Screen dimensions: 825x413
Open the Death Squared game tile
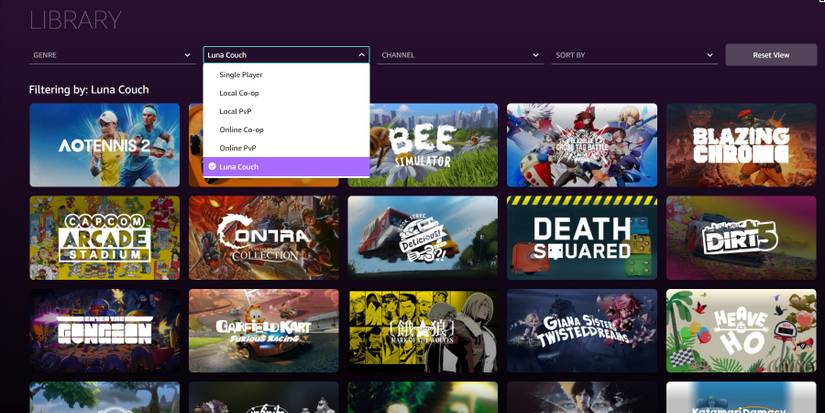click(581, 237)
